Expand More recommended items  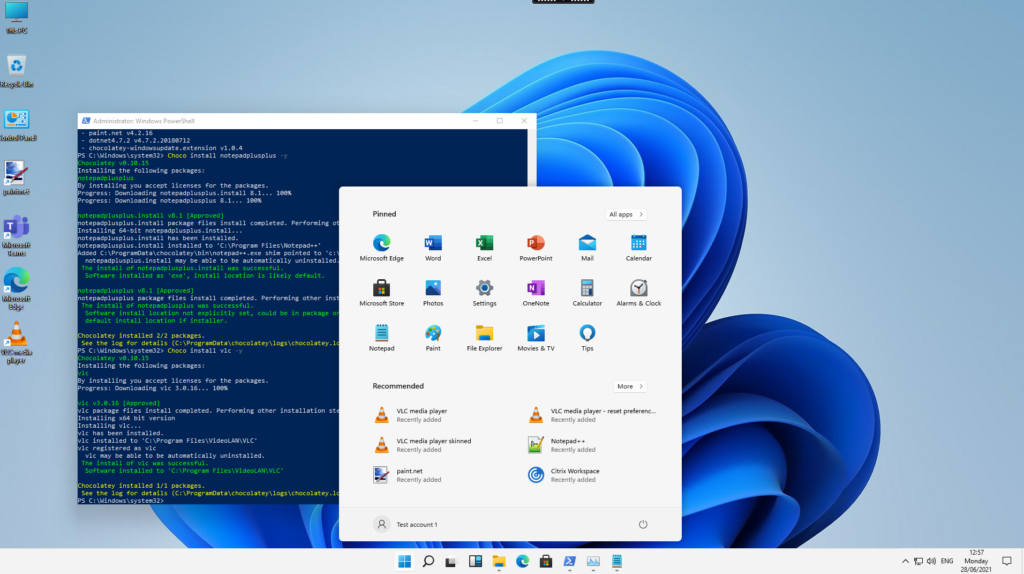coord(629,386)
